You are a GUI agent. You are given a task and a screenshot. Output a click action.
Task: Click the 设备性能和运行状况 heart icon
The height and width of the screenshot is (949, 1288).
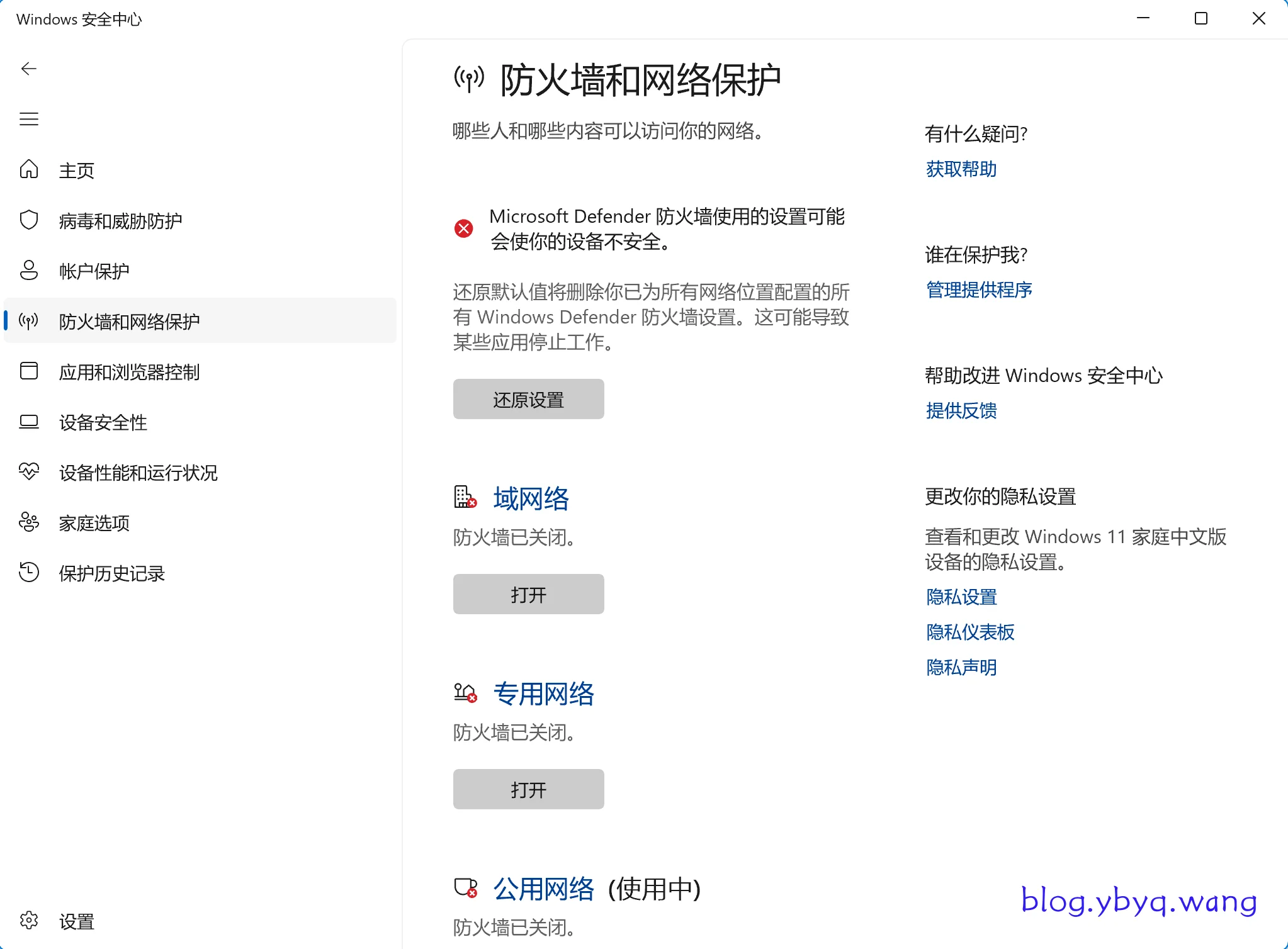click(28, 472)
